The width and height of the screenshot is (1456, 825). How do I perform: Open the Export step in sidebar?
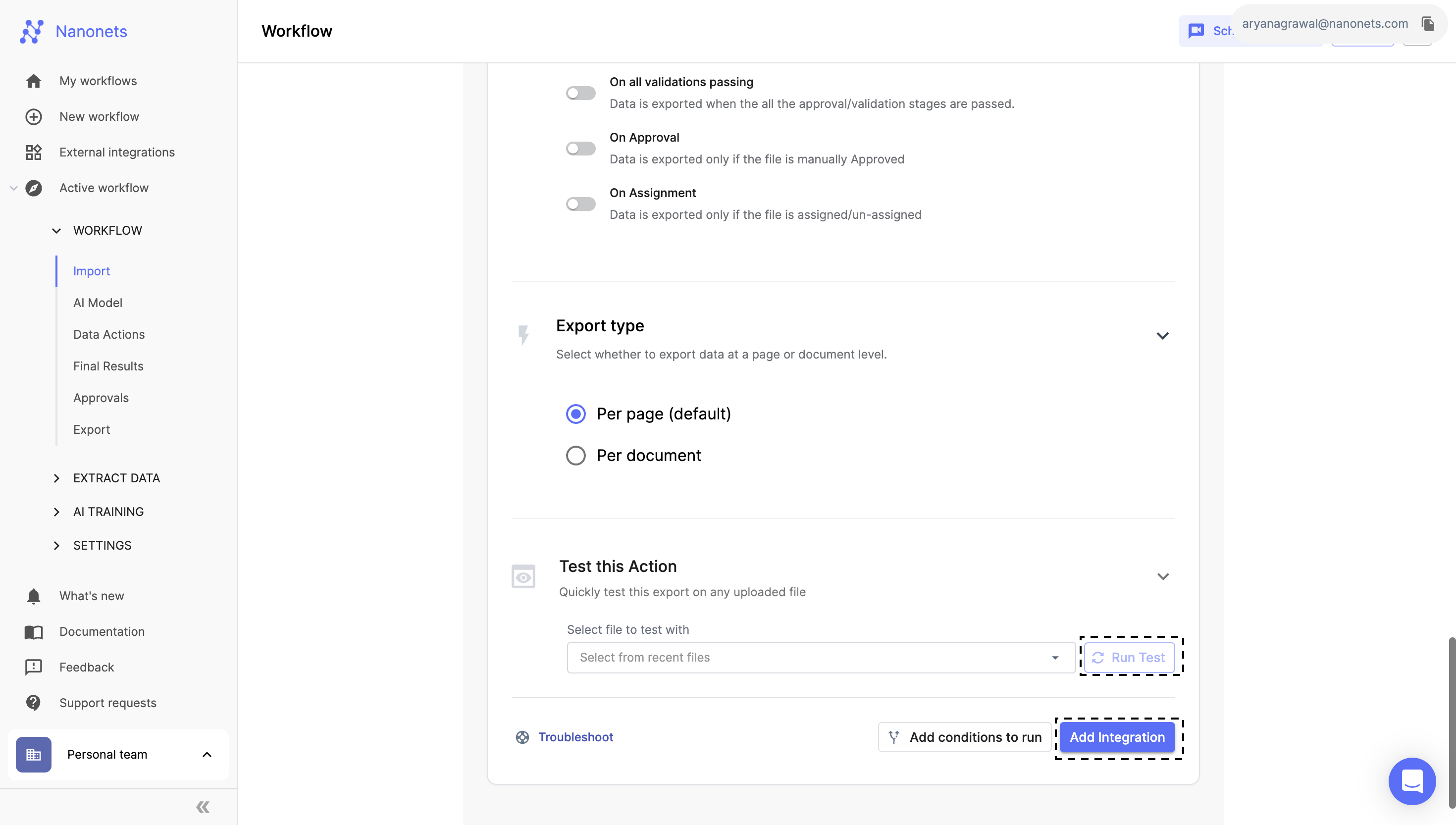pos(91,430)
